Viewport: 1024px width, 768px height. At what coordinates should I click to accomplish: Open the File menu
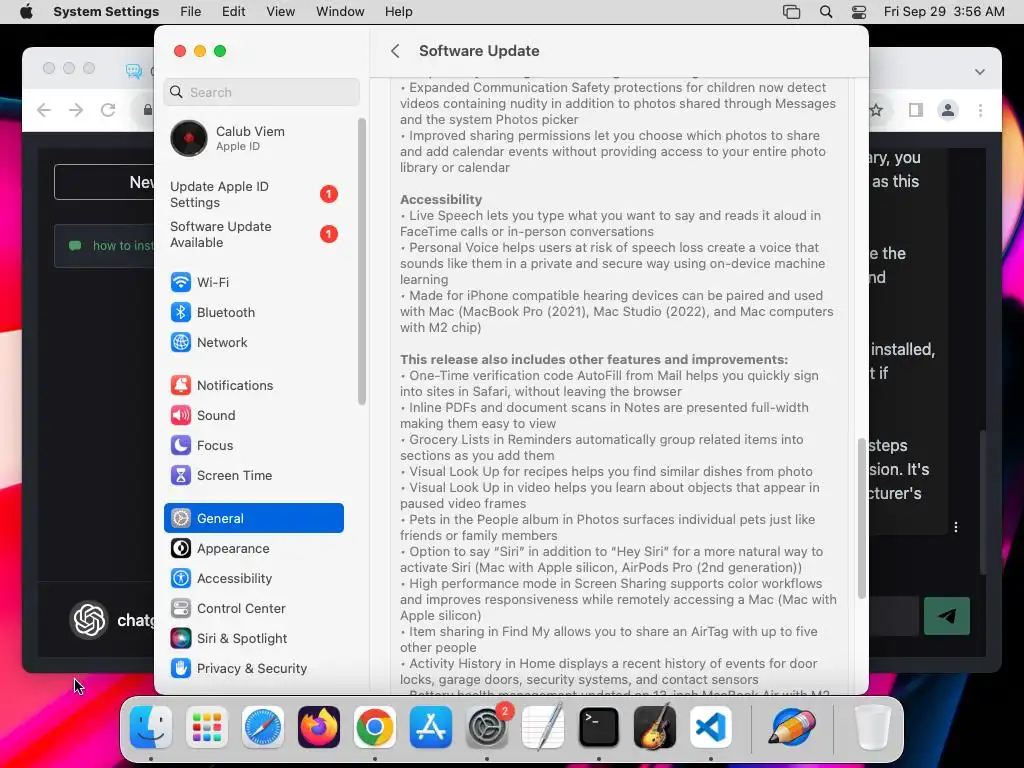coord(191,12)
